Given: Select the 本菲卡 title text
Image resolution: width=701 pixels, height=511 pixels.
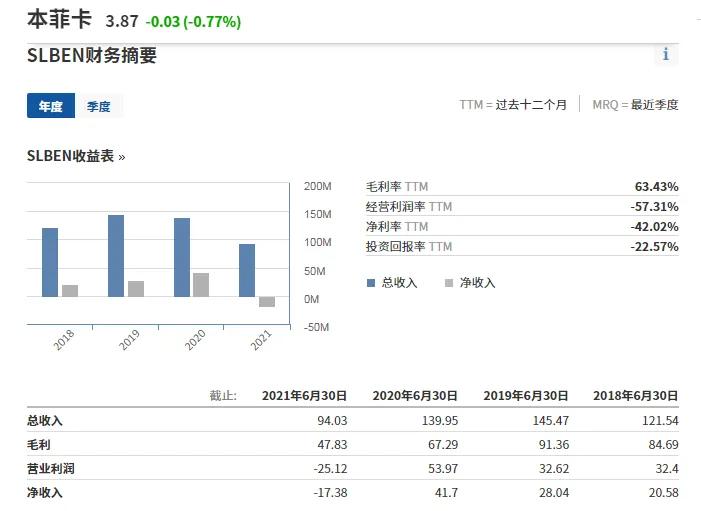Looking at the screenshot, I should [59, 20].
